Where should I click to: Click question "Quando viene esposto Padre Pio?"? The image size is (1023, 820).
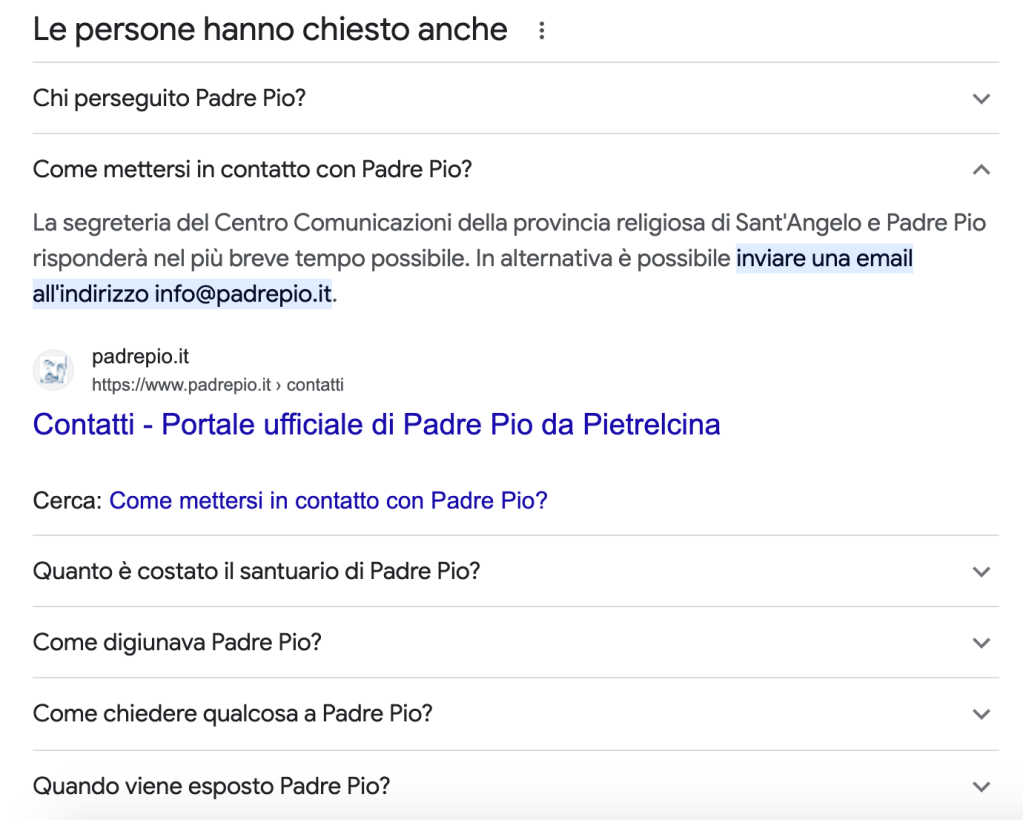pos(211,786)
